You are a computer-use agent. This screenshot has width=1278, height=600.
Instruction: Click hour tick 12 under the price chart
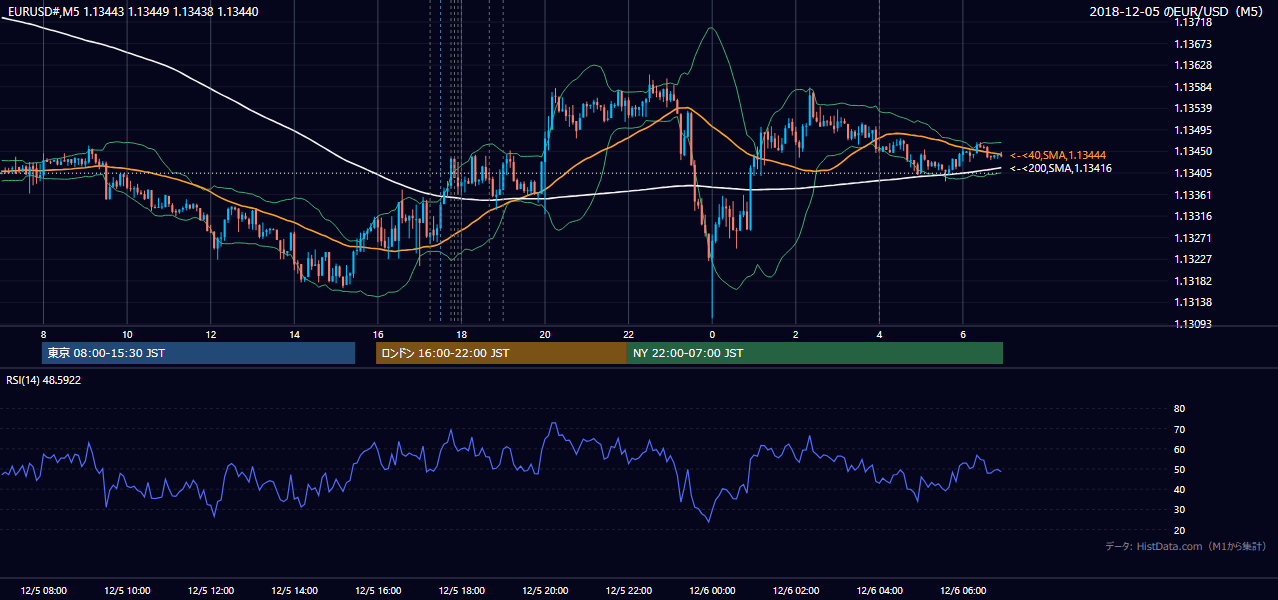(211, 334)
